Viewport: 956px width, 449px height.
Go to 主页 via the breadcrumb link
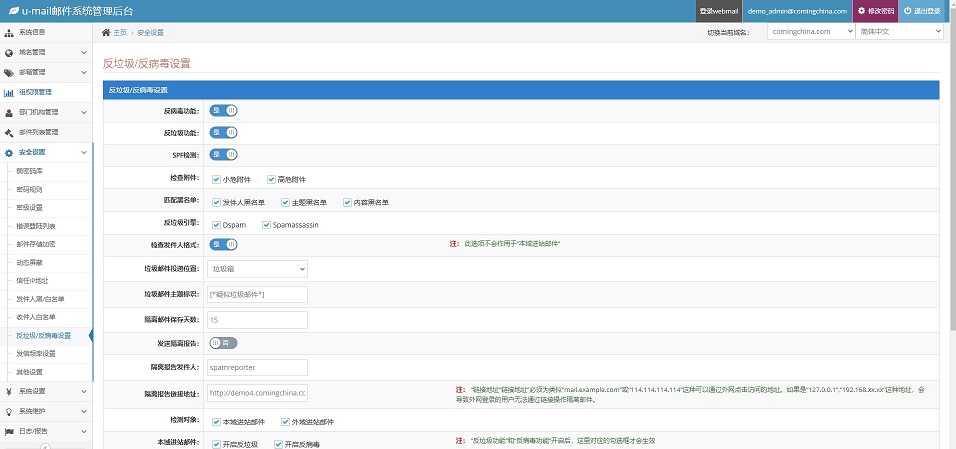pos(120,32)
